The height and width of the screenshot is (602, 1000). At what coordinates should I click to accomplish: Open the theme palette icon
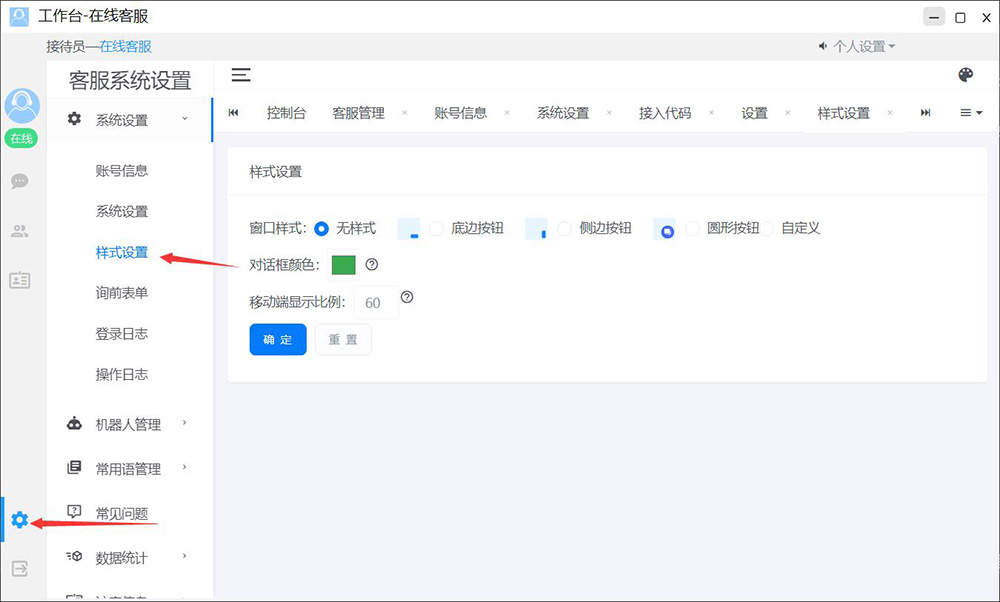pyautogui.click(x=965, y=75)
